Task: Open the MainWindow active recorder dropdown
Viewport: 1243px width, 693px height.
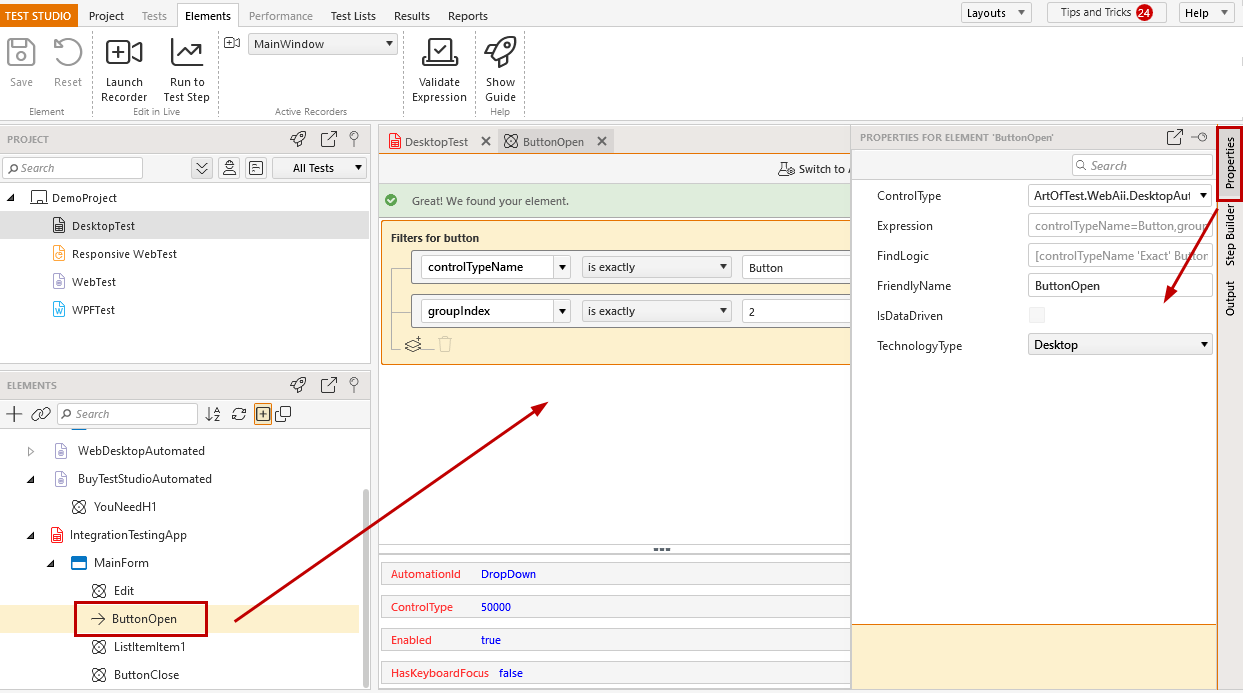Action: (x=323, y=44)
